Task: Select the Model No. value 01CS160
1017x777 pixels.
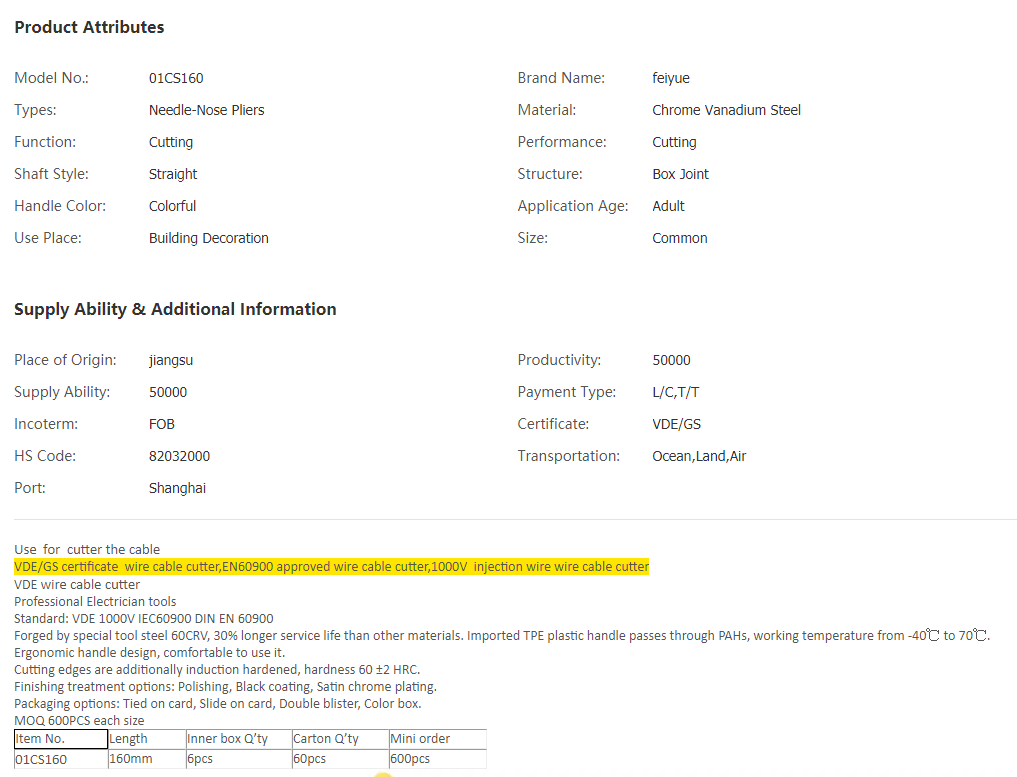Action: tap(176, 78)
